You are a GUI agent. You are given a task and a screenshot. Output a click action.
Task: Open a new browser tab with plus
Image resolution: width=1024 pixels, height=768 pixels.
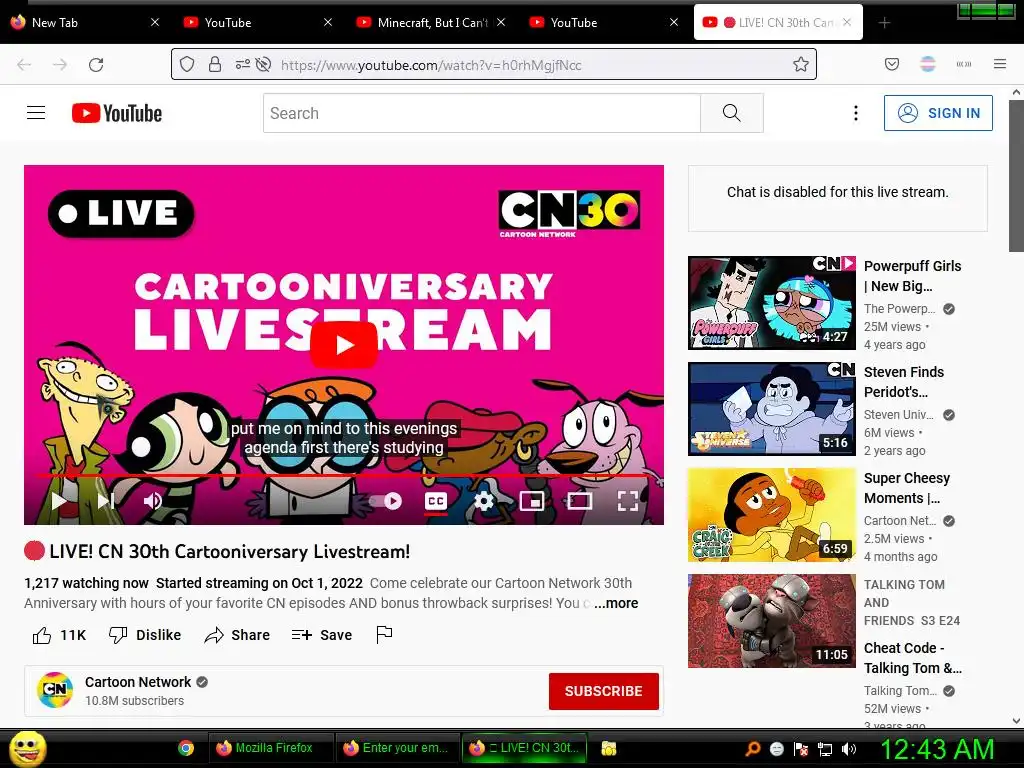point(884,23)
